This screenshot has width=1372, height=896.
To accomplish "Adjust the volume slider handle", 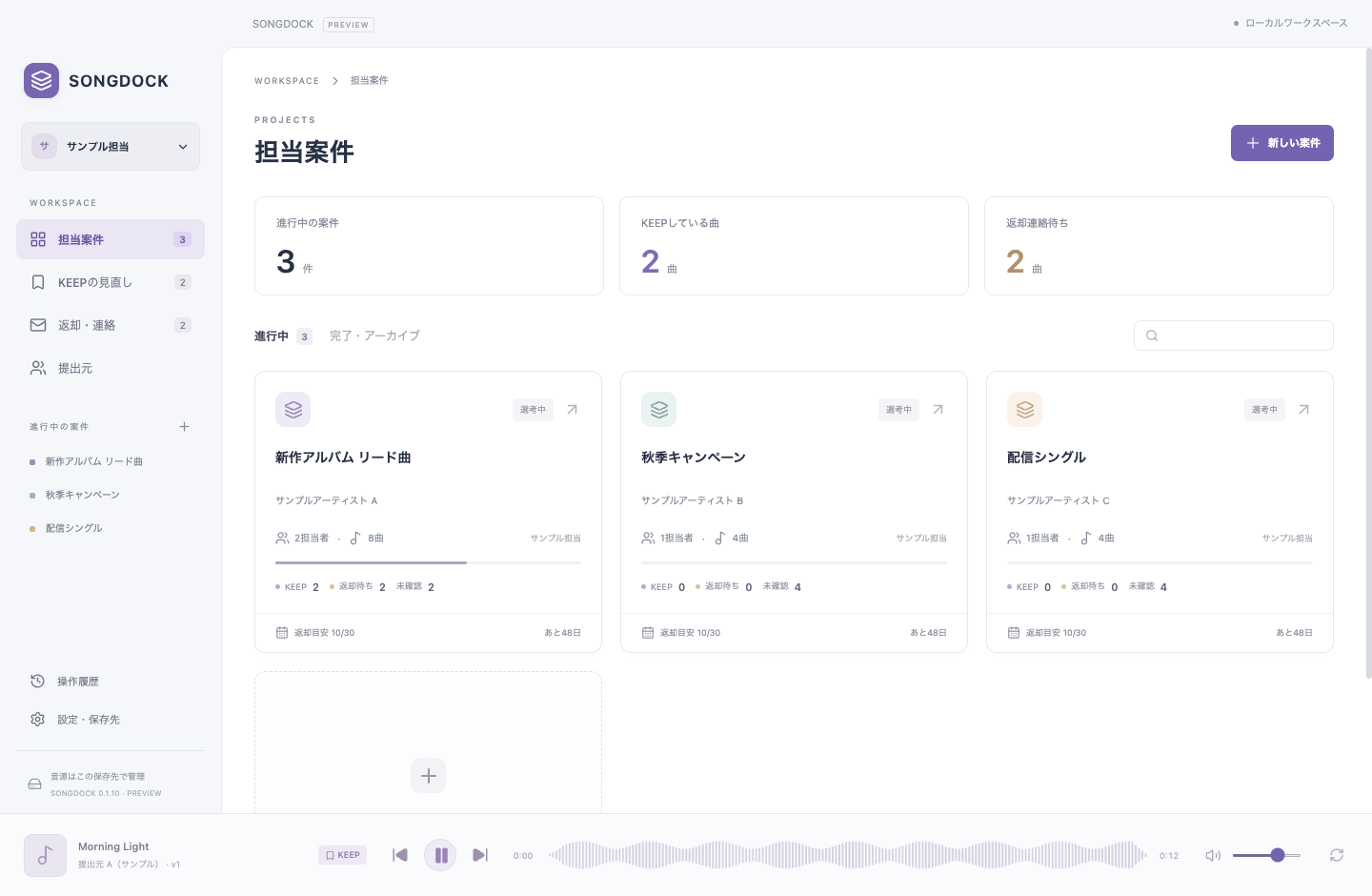I will pos(1278,855).
